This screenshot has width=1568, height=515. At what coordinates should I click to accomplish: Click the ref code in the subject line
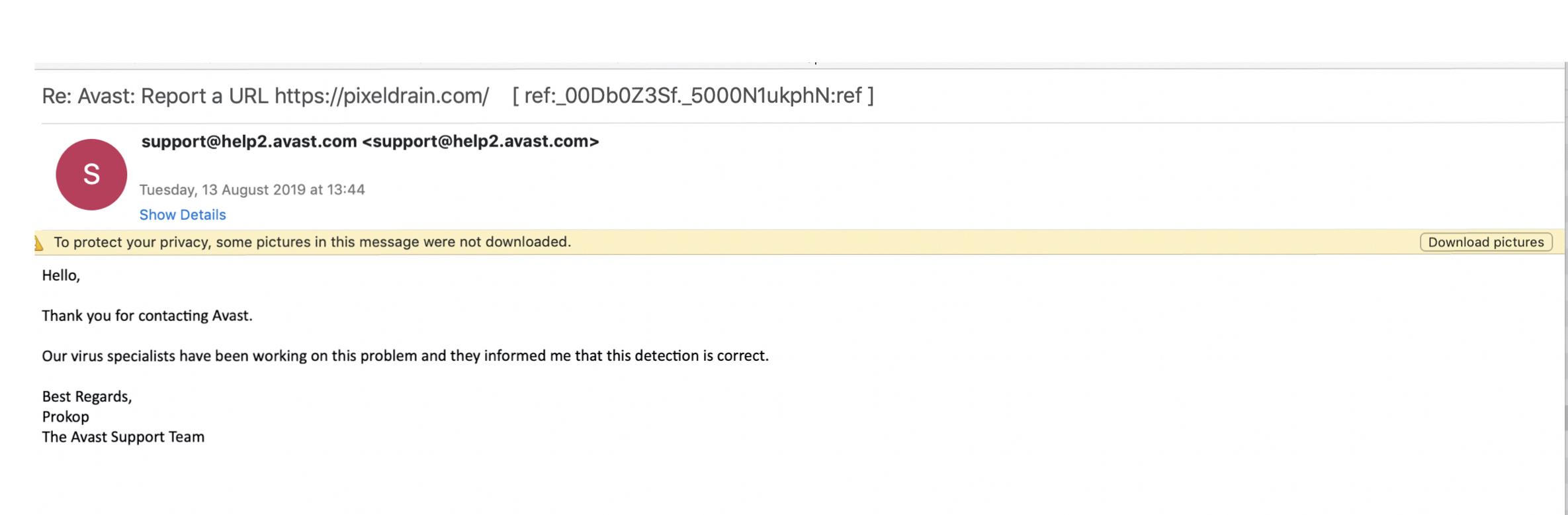tap(693, 96)
